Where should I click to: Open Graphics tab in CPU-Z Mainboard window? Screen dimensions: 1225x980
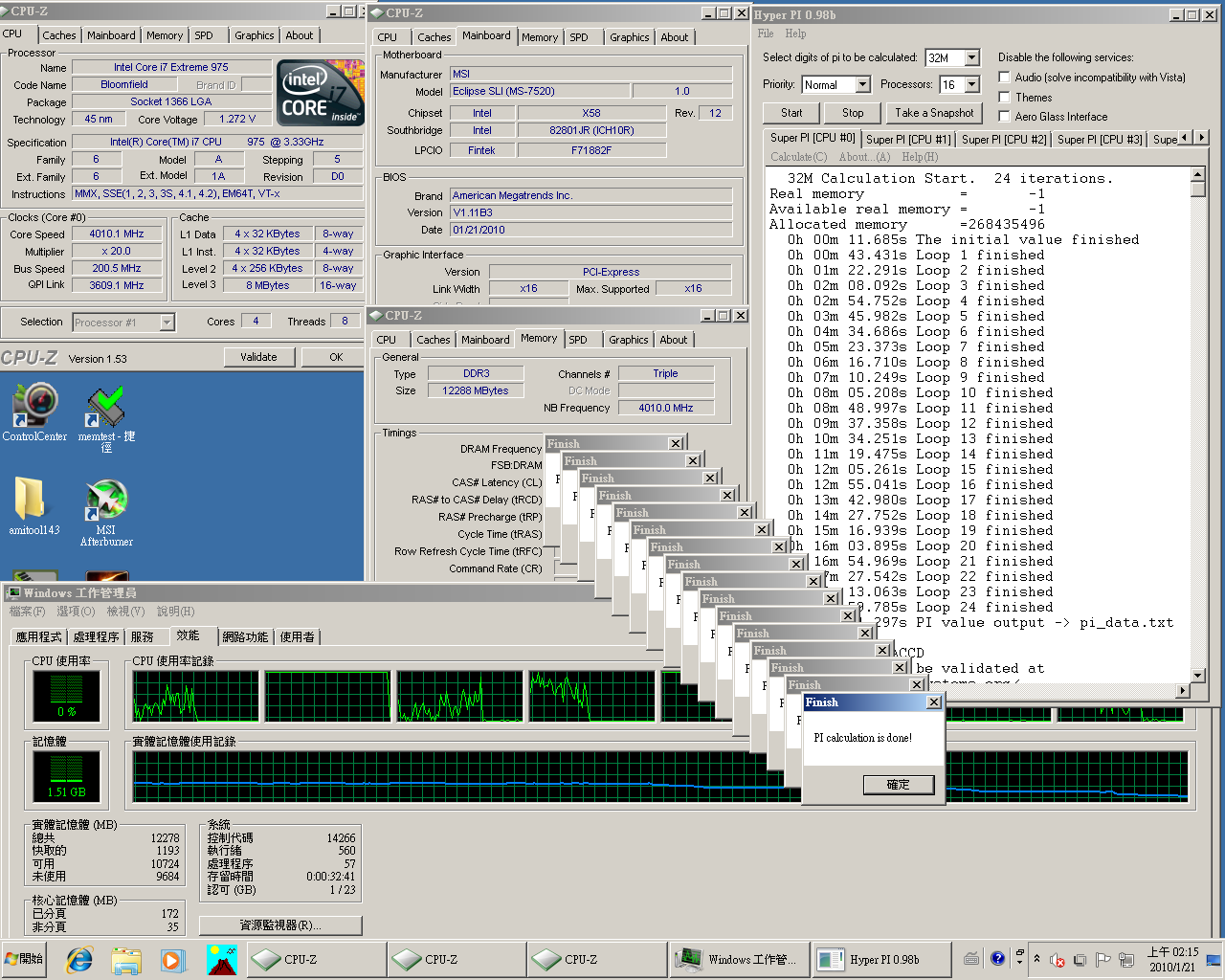629,37
